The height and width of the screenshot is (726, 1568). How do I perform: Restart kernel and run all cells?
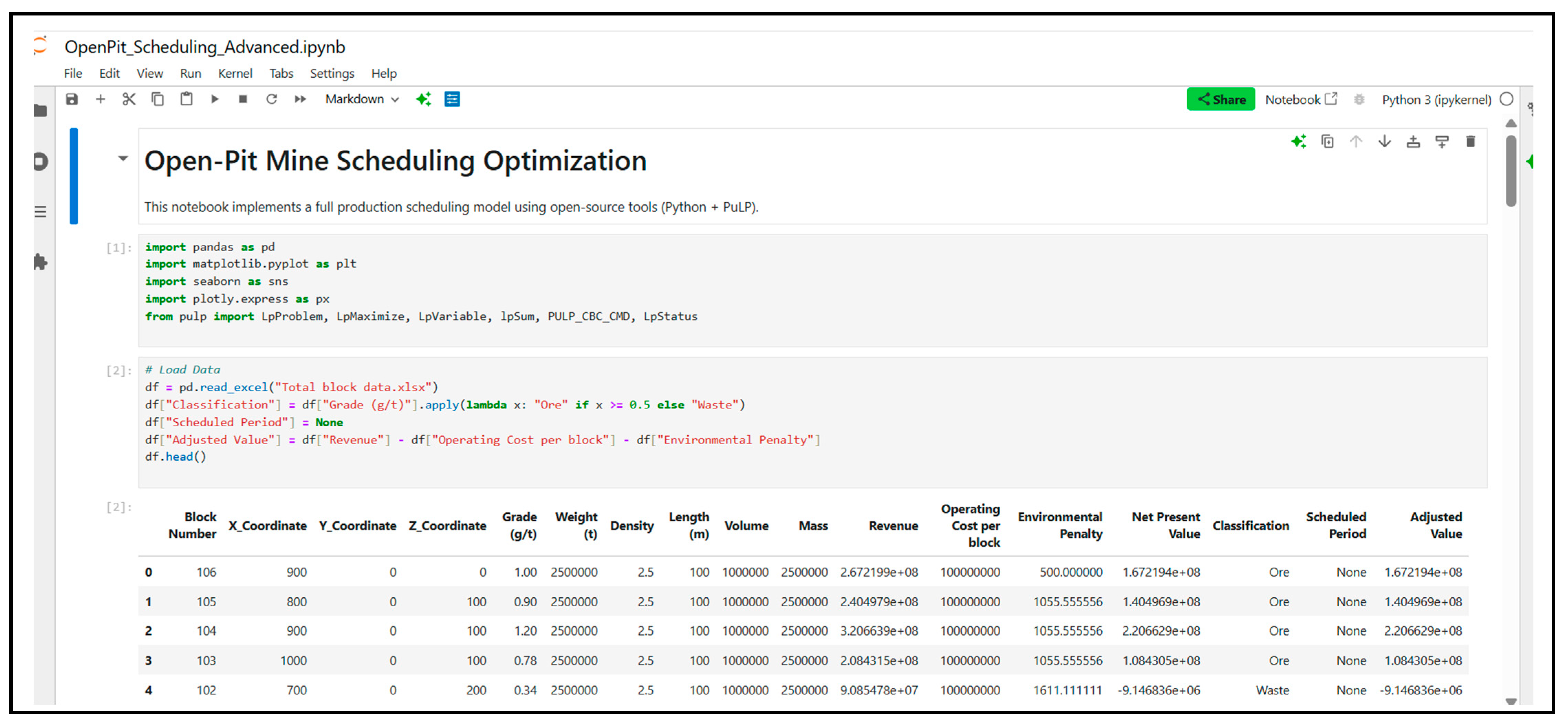click(300, 99)
